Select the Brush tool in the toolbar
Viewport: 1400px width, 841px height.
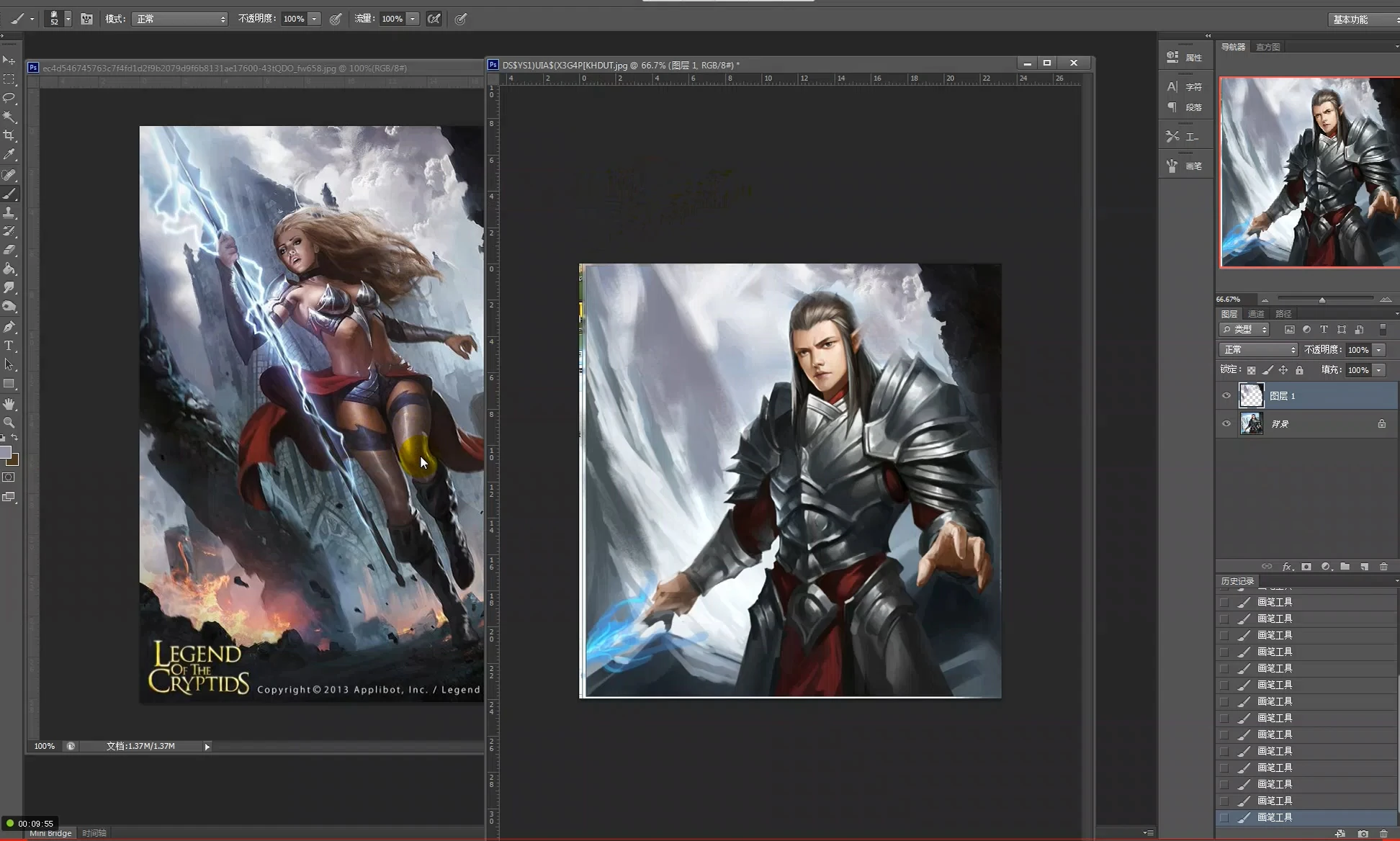click(9, 194)
